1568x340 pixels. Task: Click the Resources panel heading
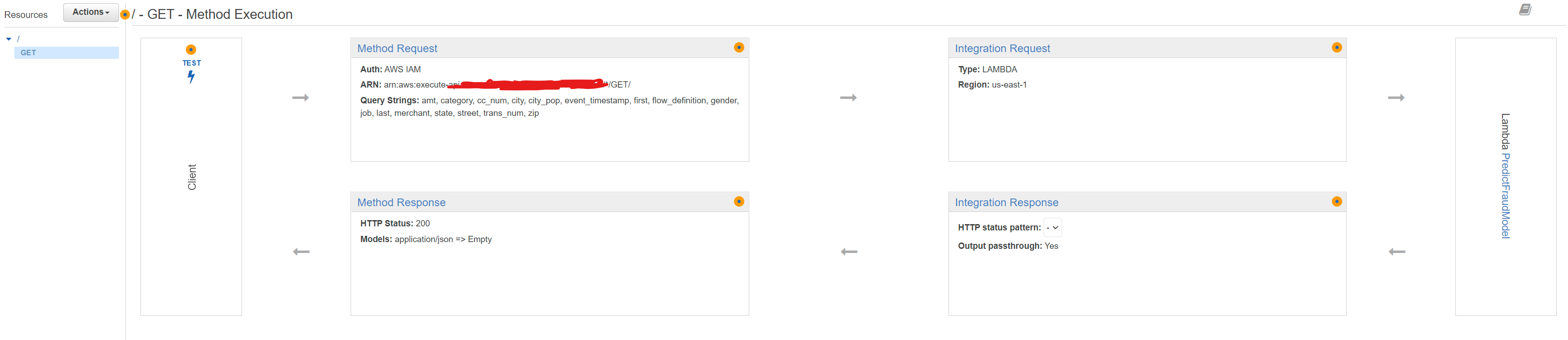(26, 15)
